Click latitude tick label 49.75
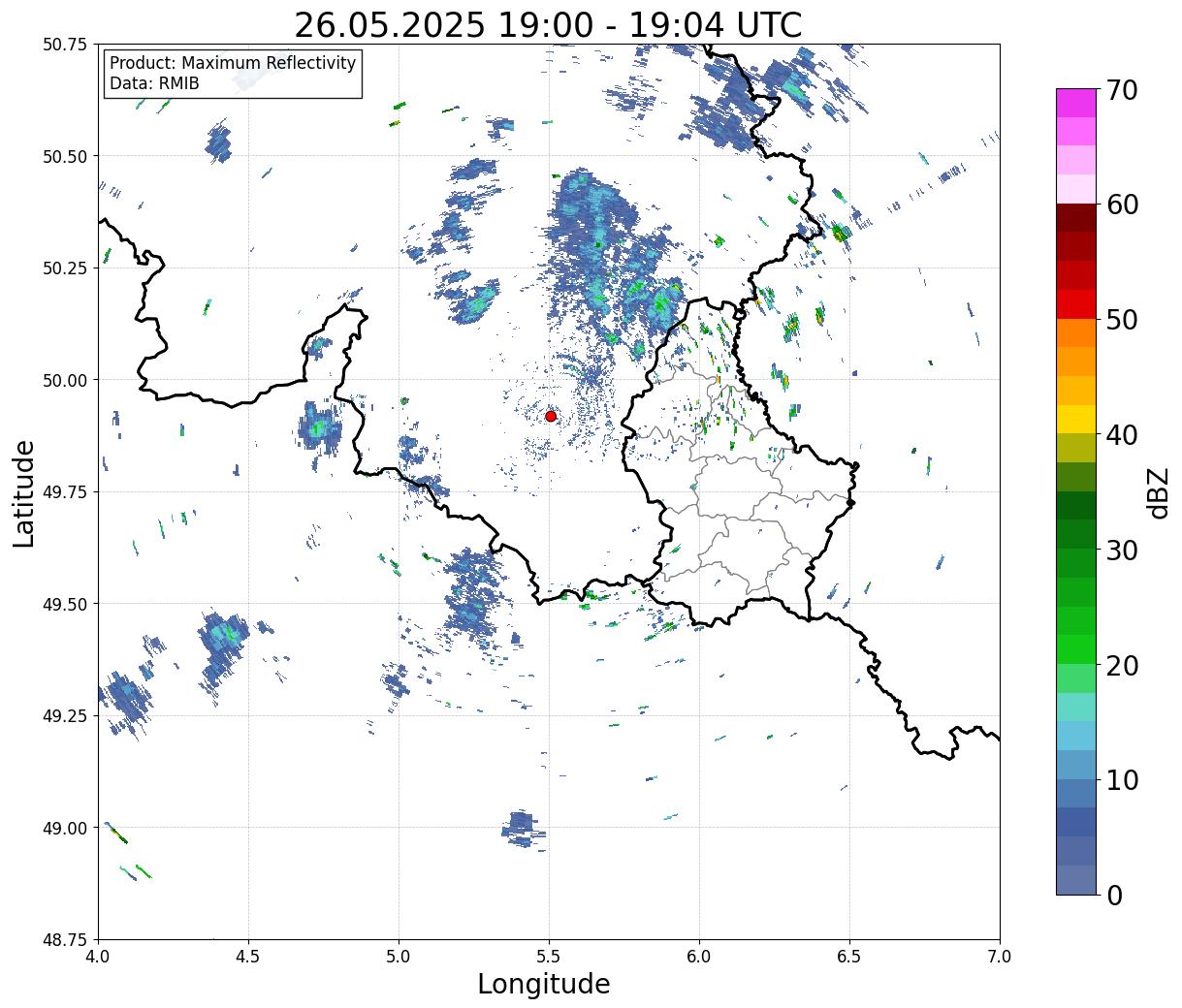 65,492
